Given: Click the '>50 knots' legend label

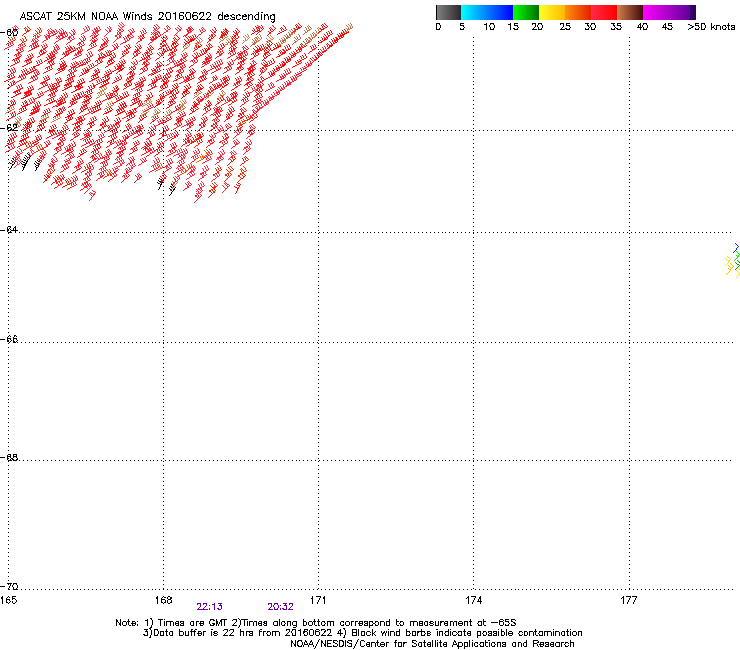Looking at the screenshot, I should 711,27.
